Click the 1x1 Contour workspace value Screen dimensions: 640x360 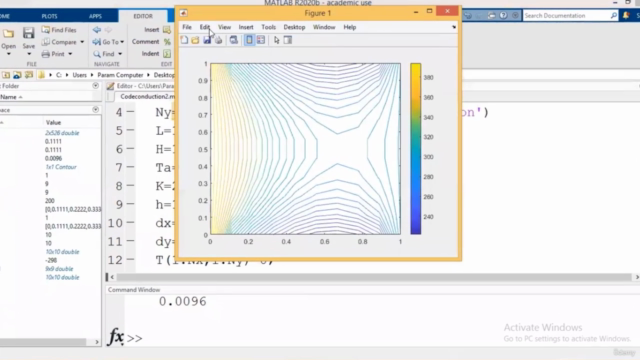pos(61,167)
